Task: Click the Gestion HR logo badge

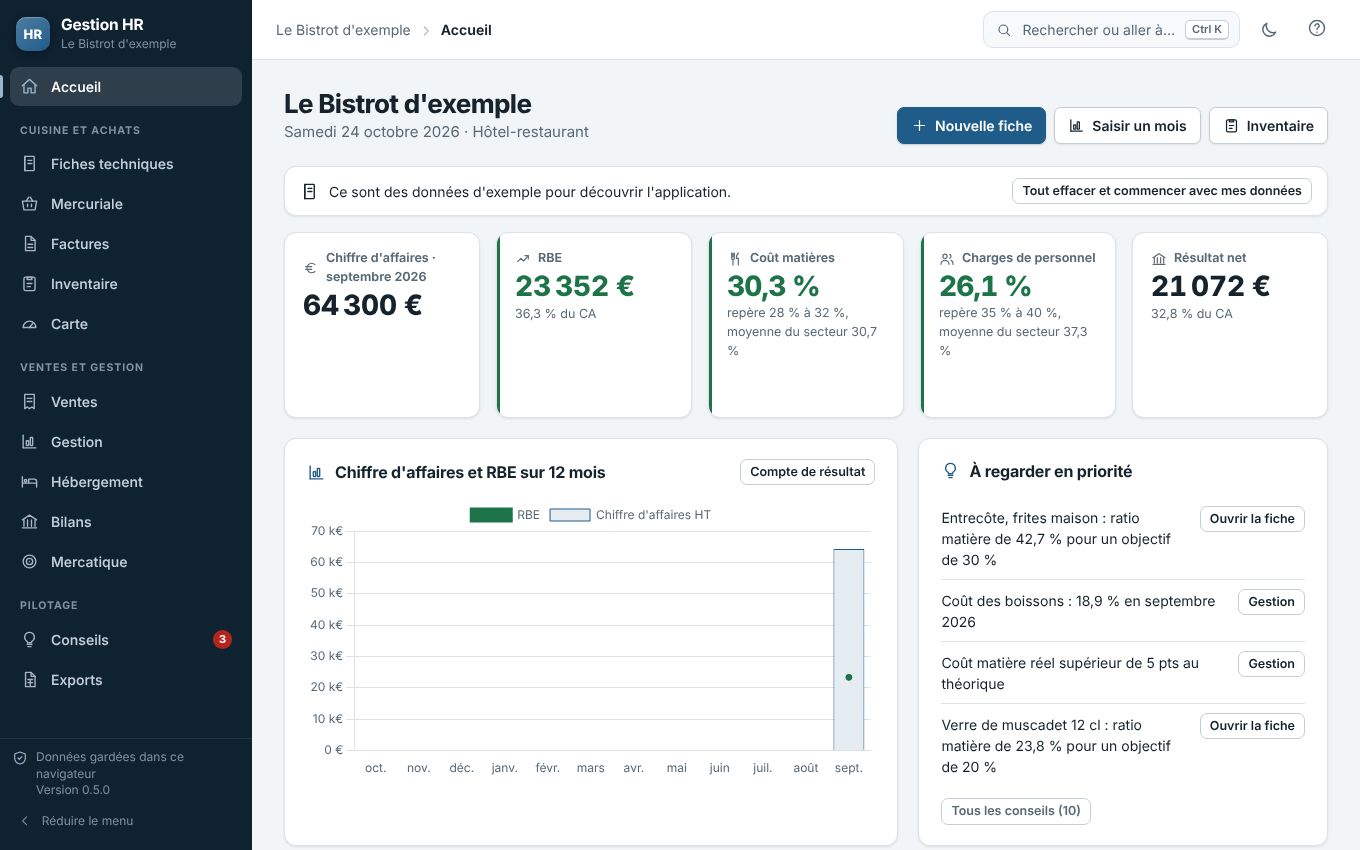Action: (x=33, y=34)
